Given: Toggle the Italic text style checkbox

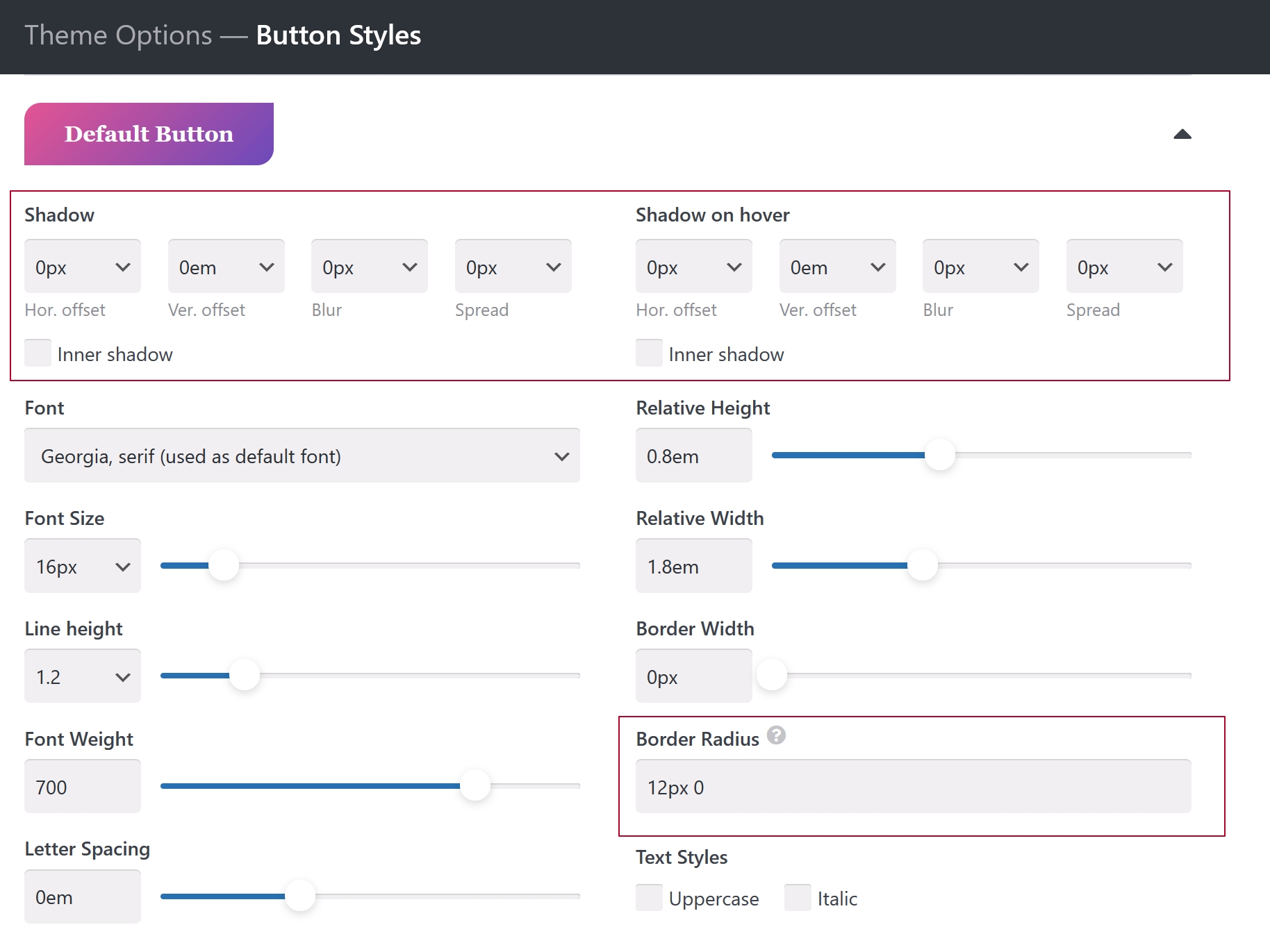Looking at the screenshot, I should pyautogui.click(x=798, y=898).
